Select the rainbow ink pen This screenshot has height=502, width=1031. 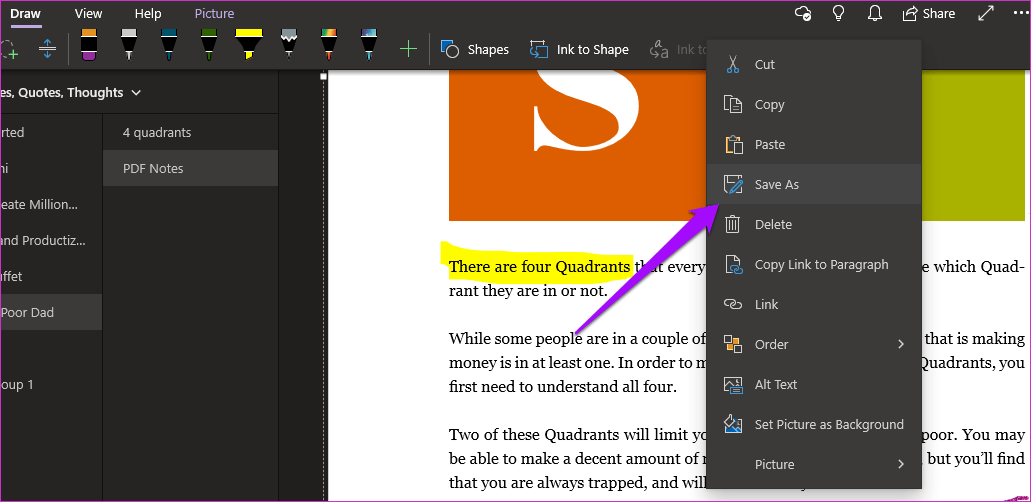pyautogui.click(x=329, y=45)
